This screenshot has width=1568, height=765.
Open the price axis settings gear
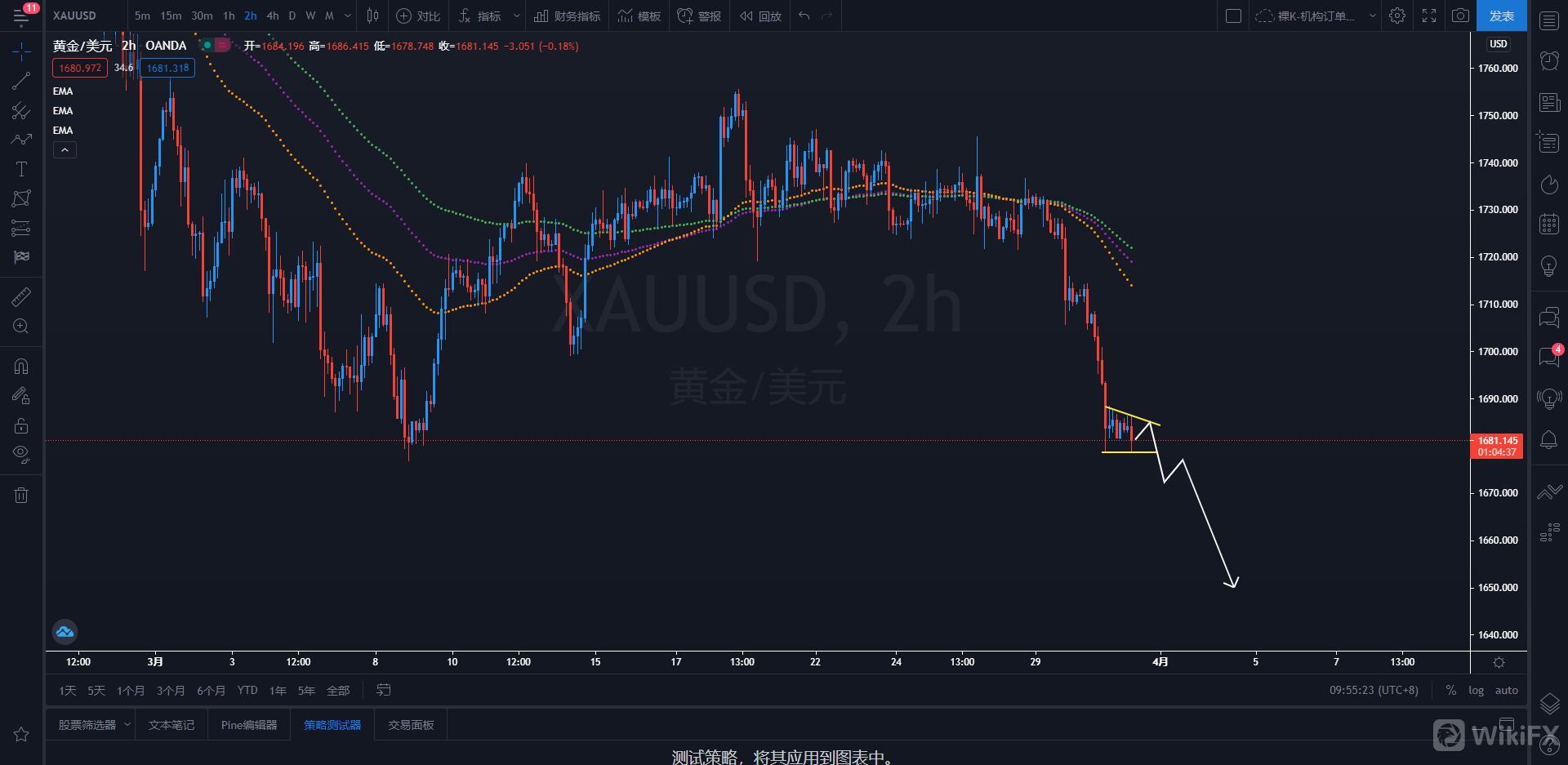coord(1499,662)
